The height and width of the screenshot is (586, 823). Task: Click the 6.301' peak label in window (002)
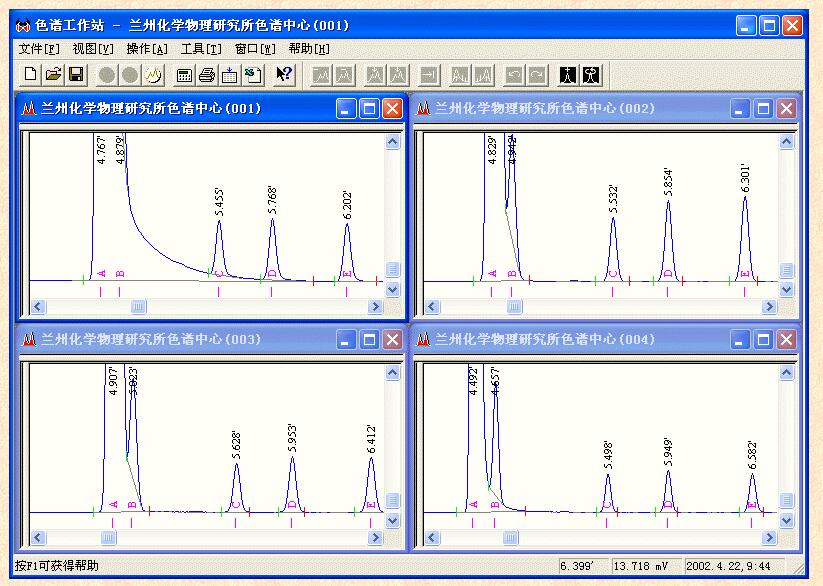745,179
